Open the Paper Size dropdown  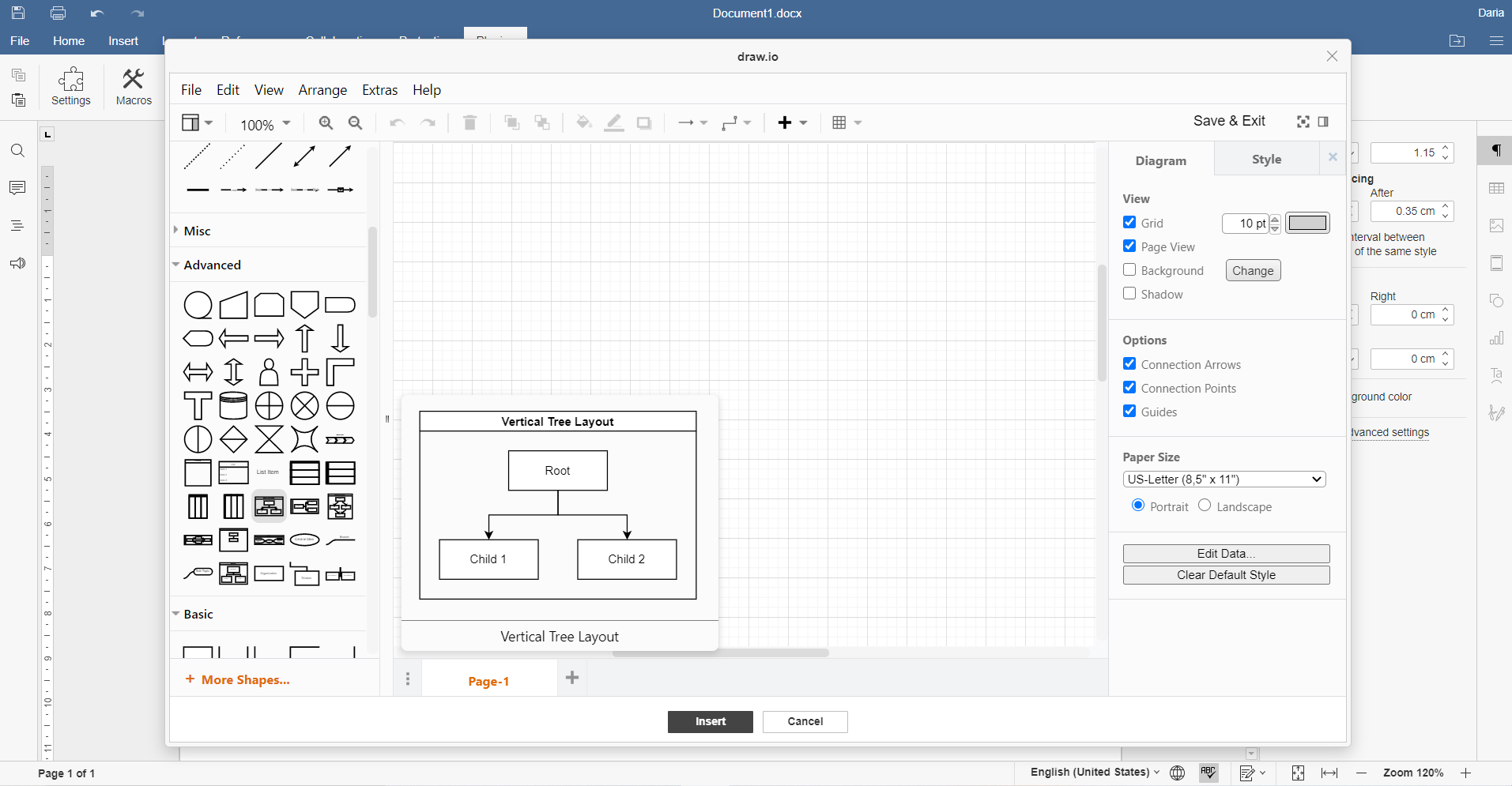1224,479
